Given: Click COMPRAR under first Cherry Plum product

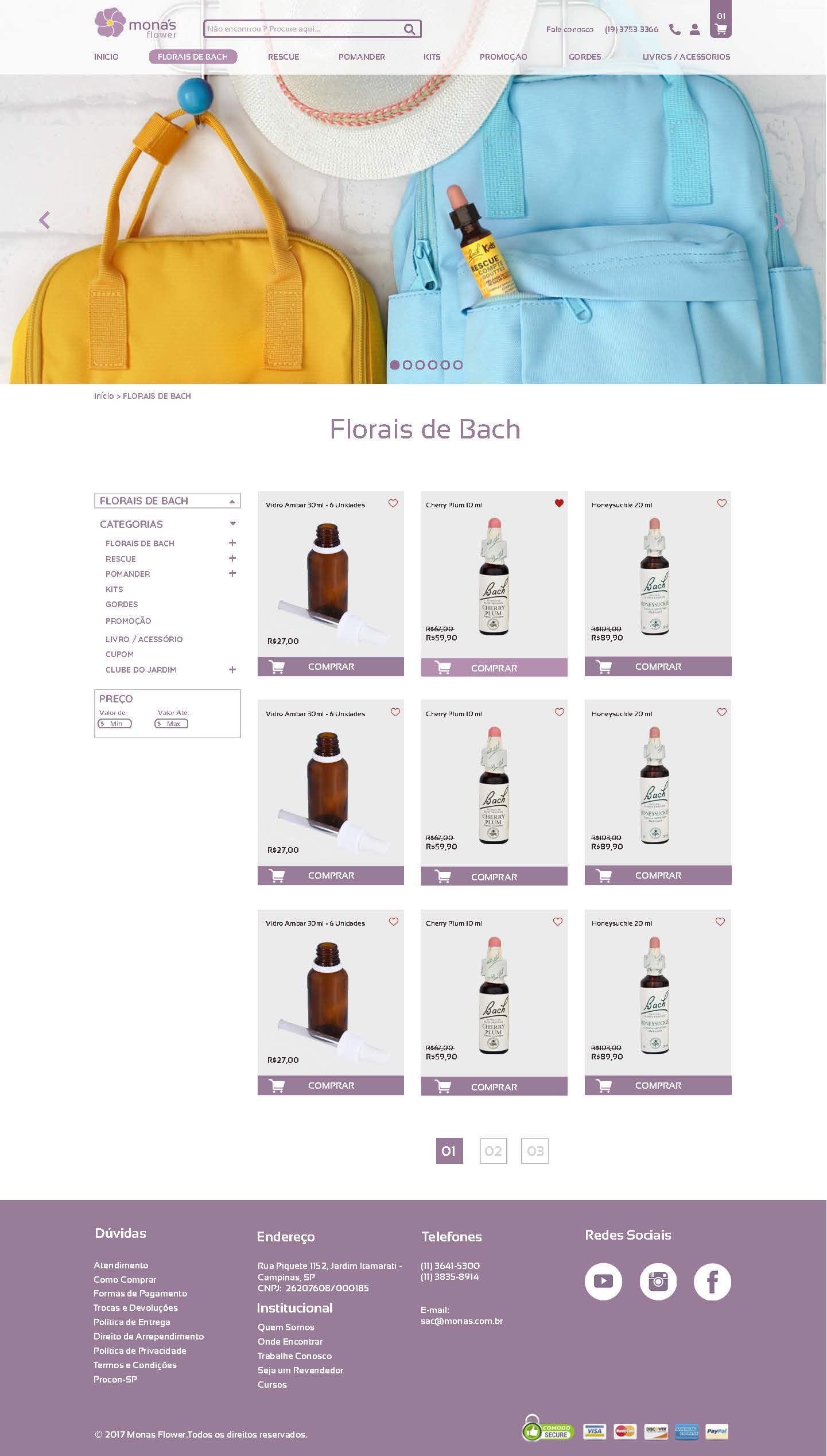Looking at the screenshot, I should point(494,667).
